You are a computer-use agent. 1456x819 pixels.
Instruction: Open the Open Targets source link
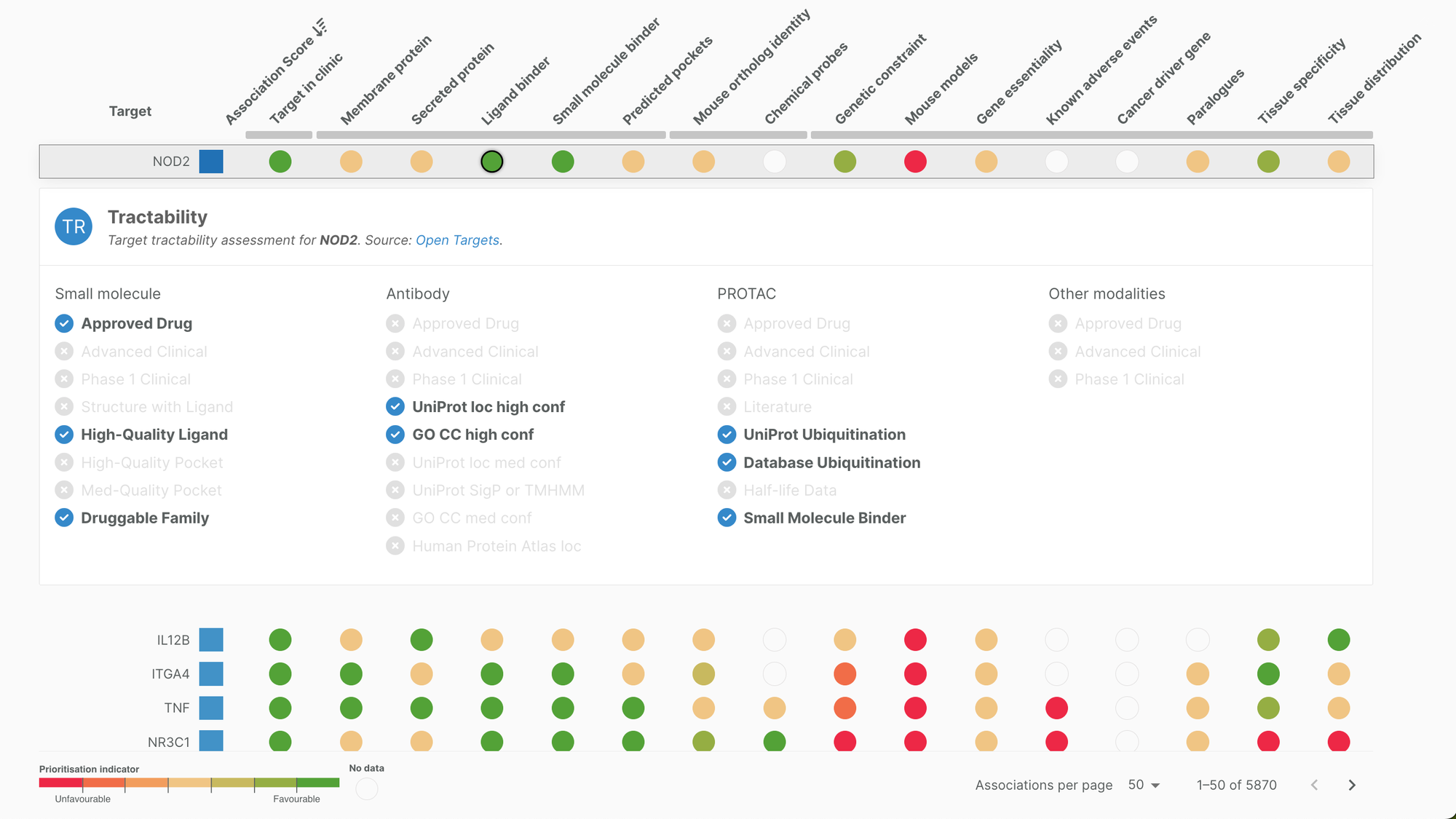(x=457, y=240)
